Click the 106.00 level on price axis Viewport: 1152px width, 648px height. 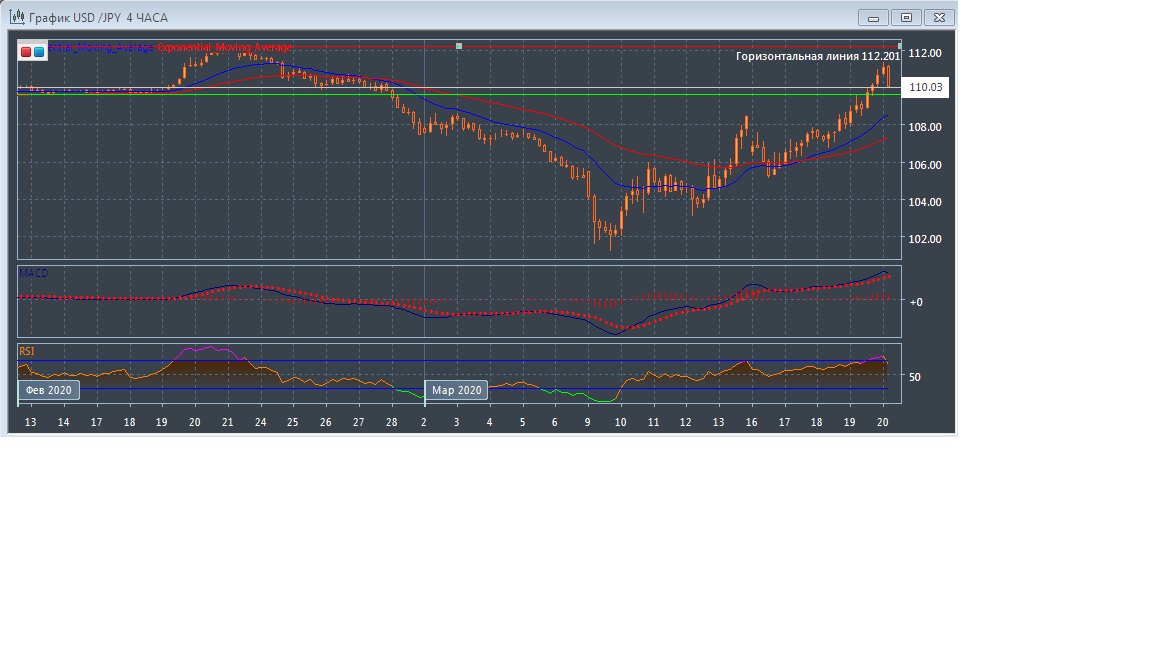(925, 165)
